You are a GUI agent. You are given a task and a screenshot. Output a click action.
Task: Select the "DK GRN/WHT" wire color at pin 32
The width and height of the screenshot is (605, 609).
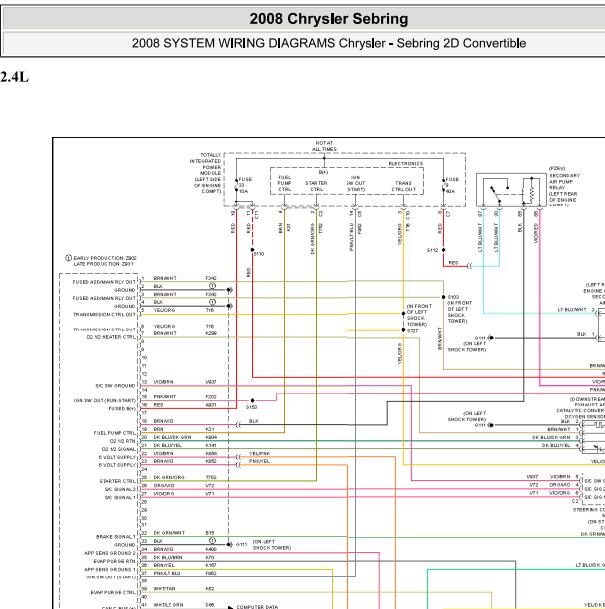(170, 533)
